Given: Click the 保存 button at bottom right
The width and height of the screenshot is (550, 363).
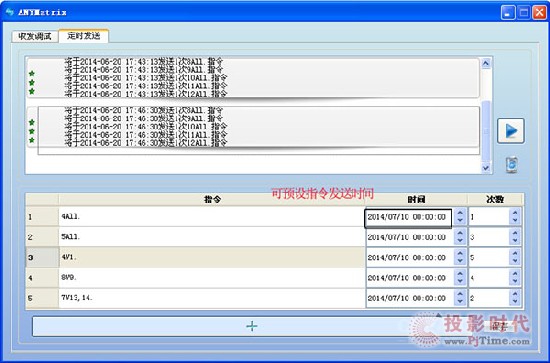Looking at the screenshot, I should click(x=499, y=327).
